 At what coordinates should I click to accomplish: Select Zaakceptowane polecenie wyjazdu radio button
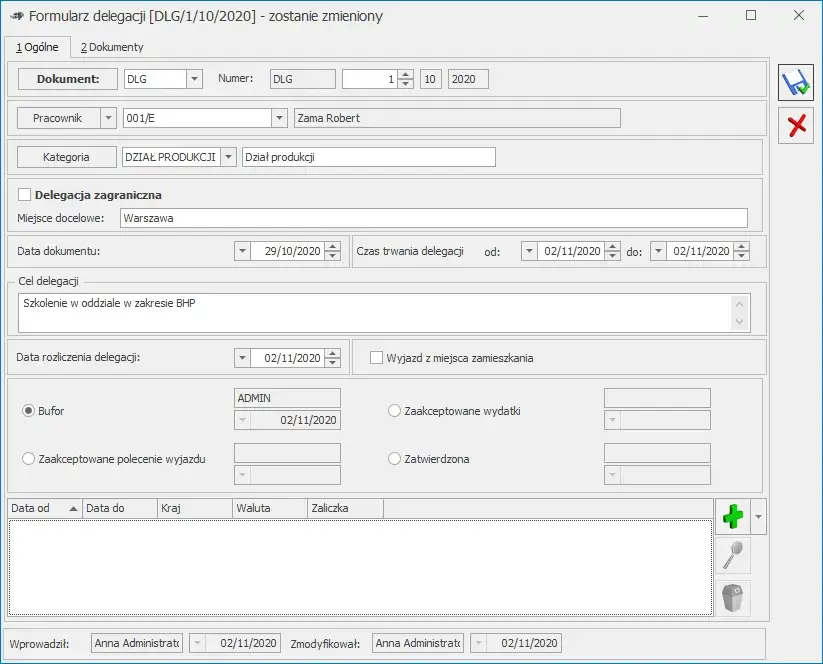(28, 459)
